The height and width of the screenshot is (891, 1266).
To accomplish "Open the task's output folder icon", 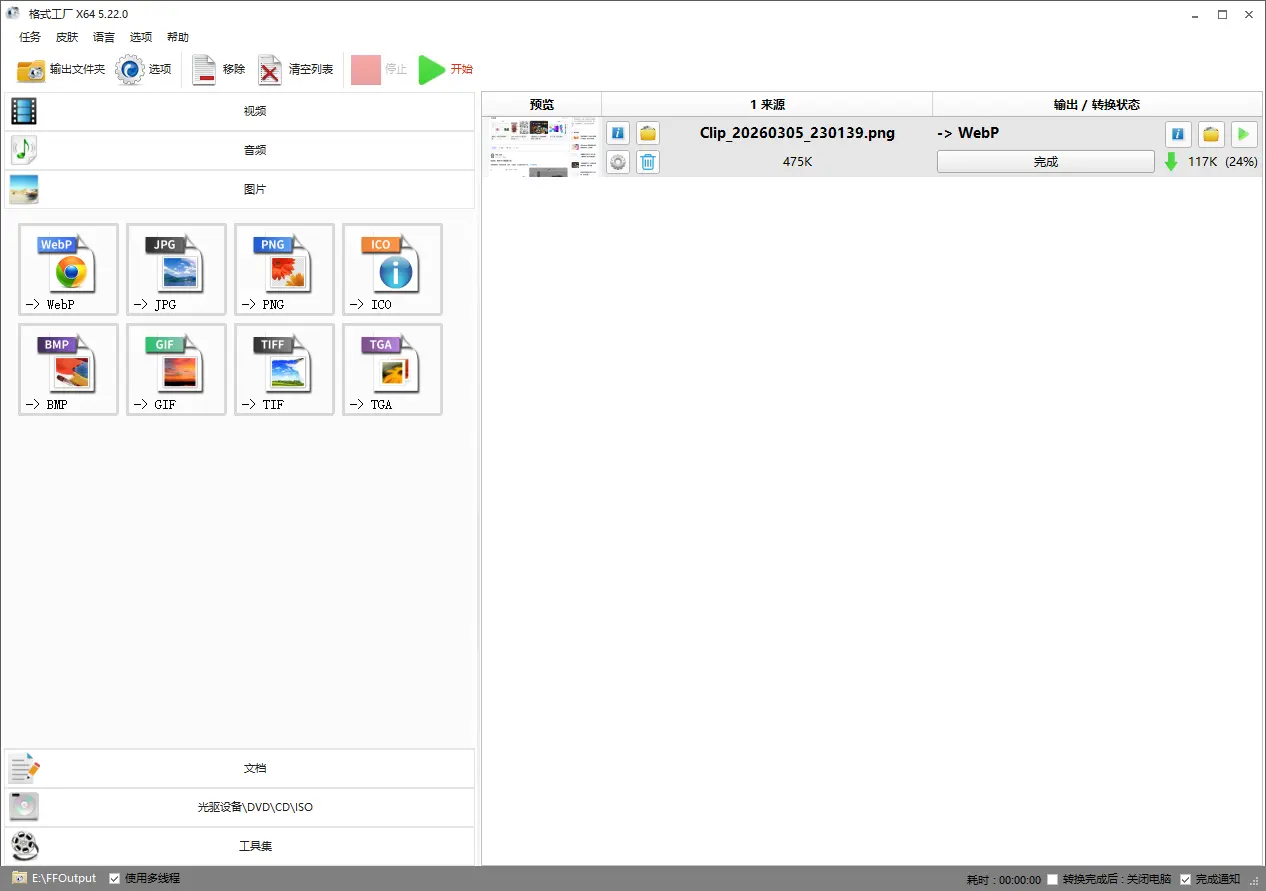I will pos(647,132).
